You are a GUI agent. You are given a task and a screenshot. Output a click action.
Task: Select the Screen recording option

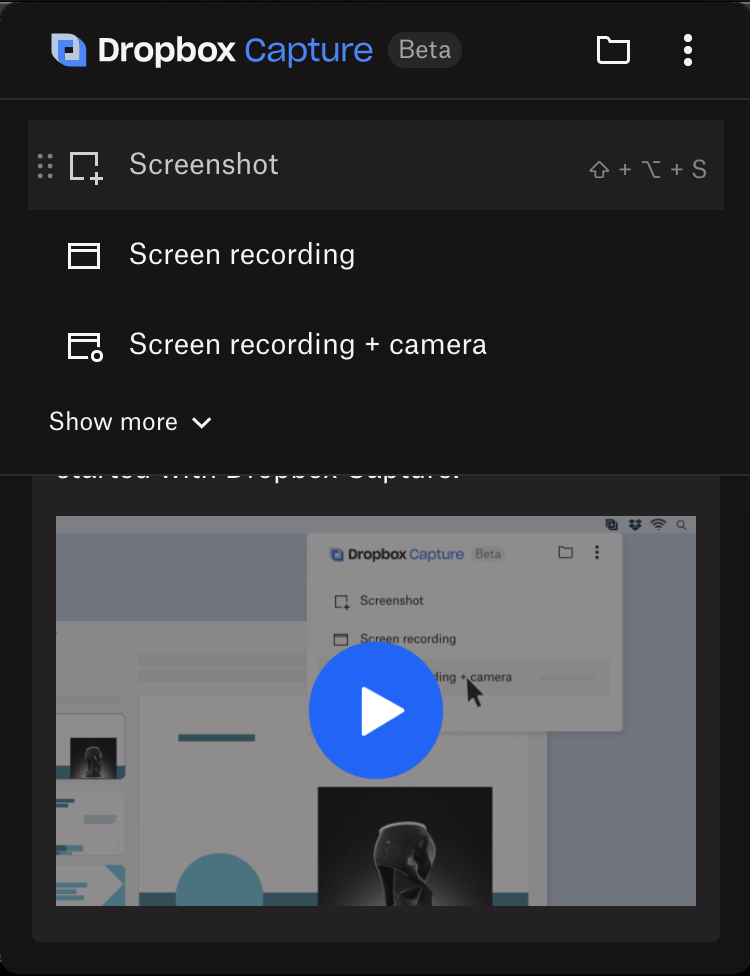point(376,255)
